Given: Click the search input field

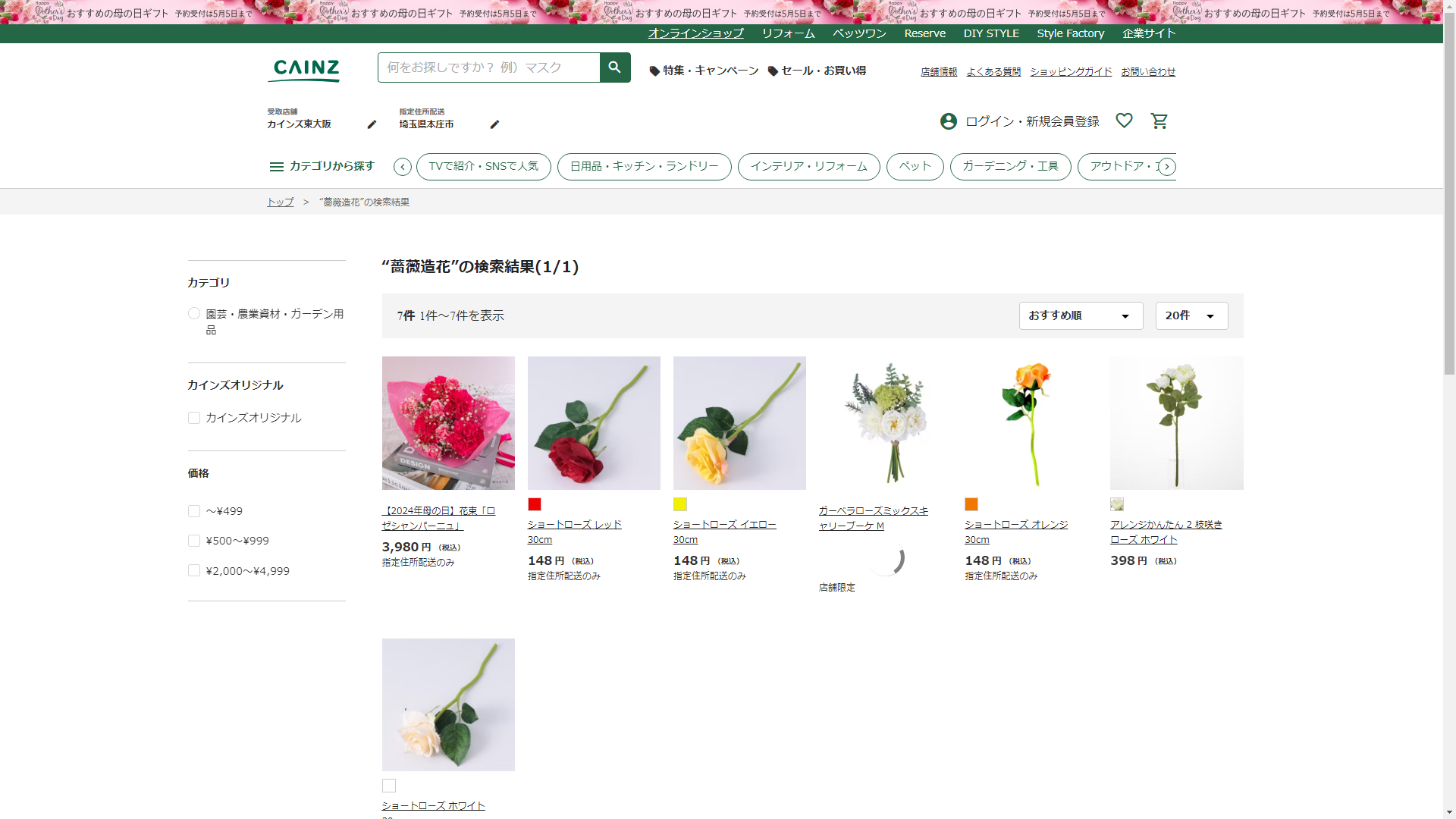Looking at the screenshot, I should pos(488,67).
